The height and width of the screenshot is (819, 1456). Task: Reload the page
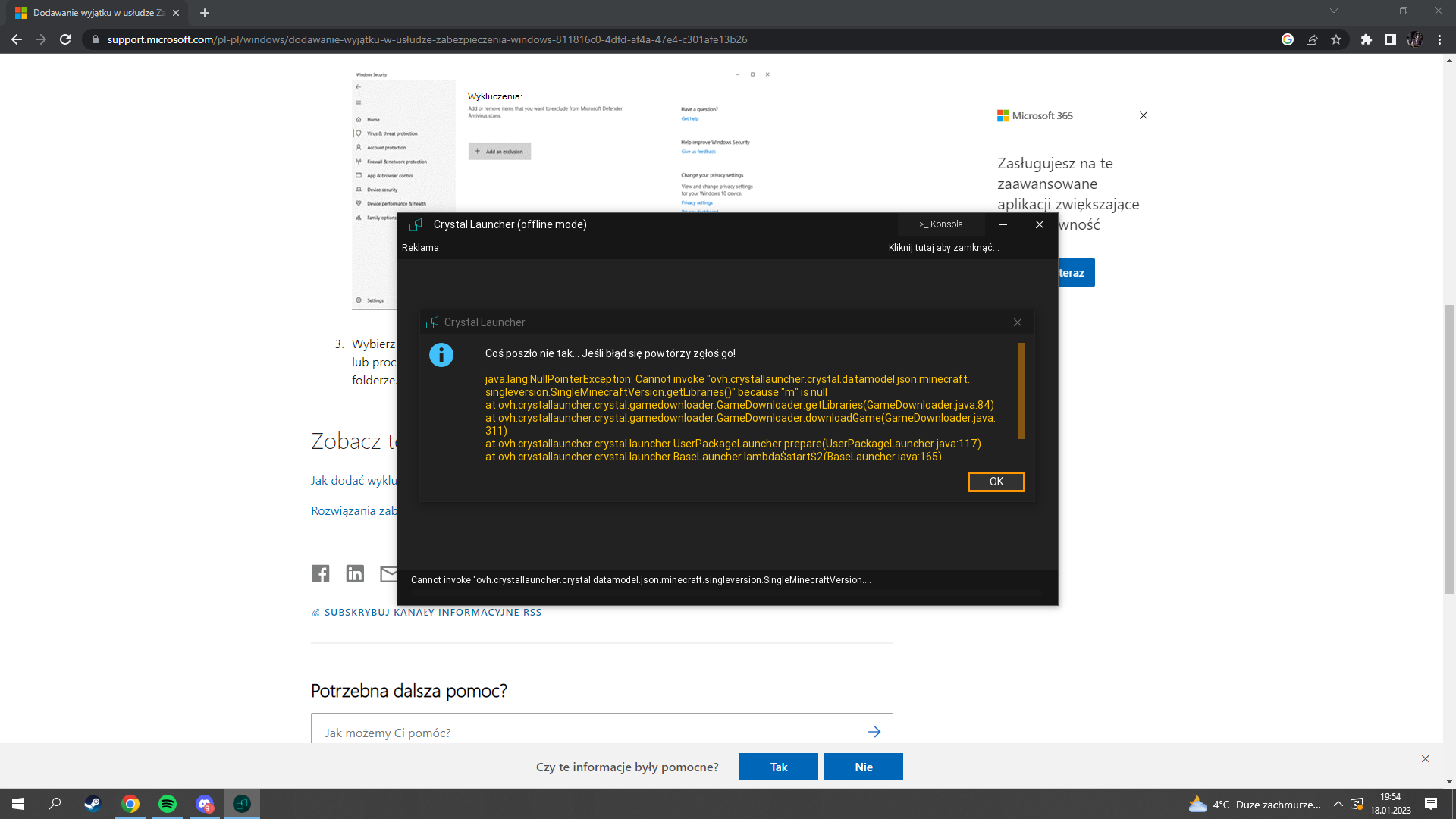65,39
